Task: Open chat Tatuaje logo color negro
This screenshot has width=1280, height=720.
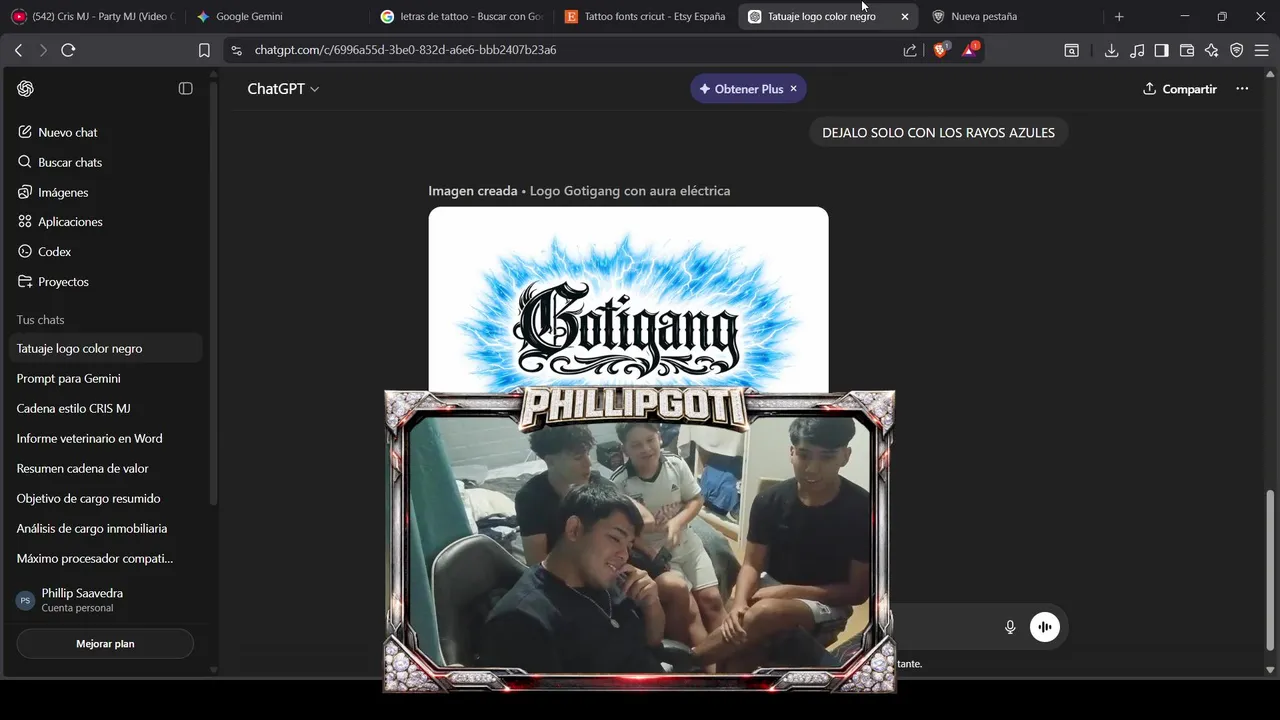Action: 105,348
